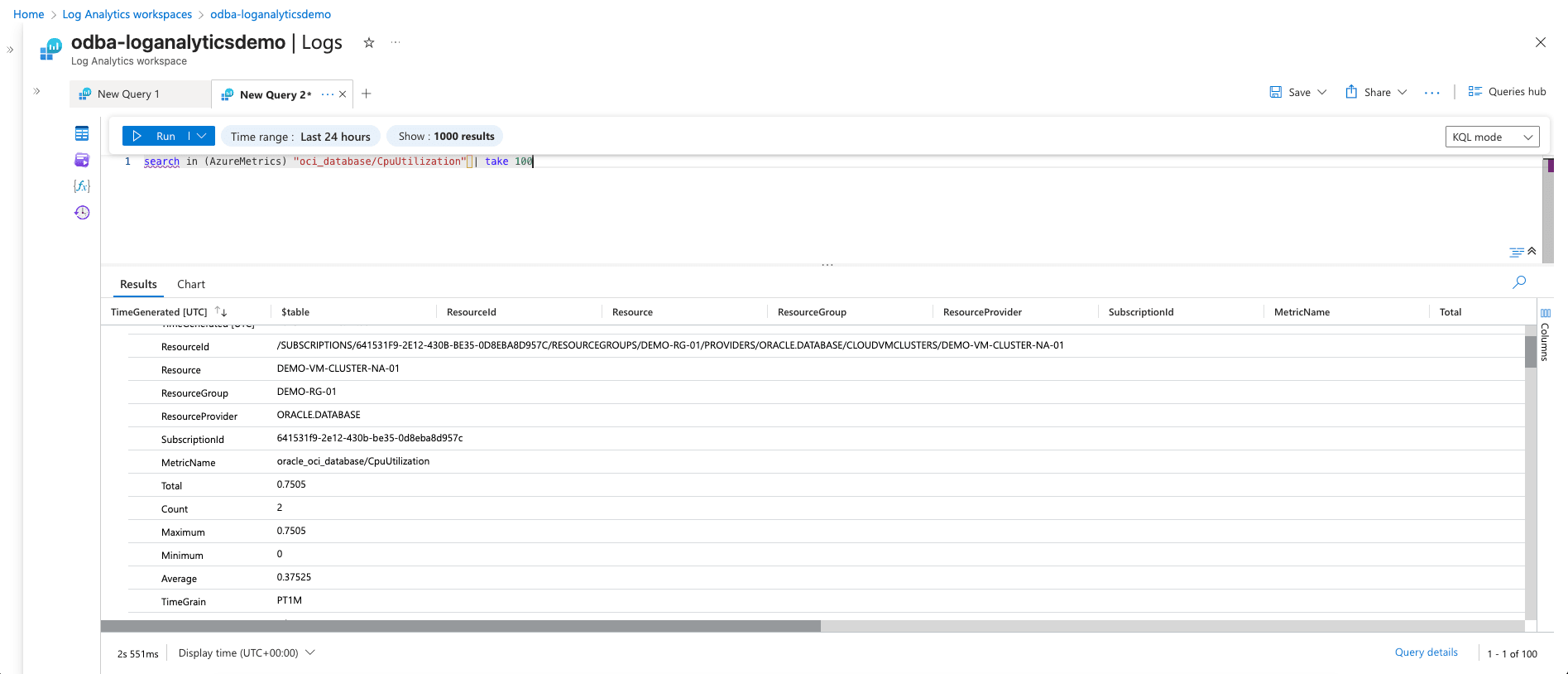
Task: Switch to the Chart tab
Action: 191,284
